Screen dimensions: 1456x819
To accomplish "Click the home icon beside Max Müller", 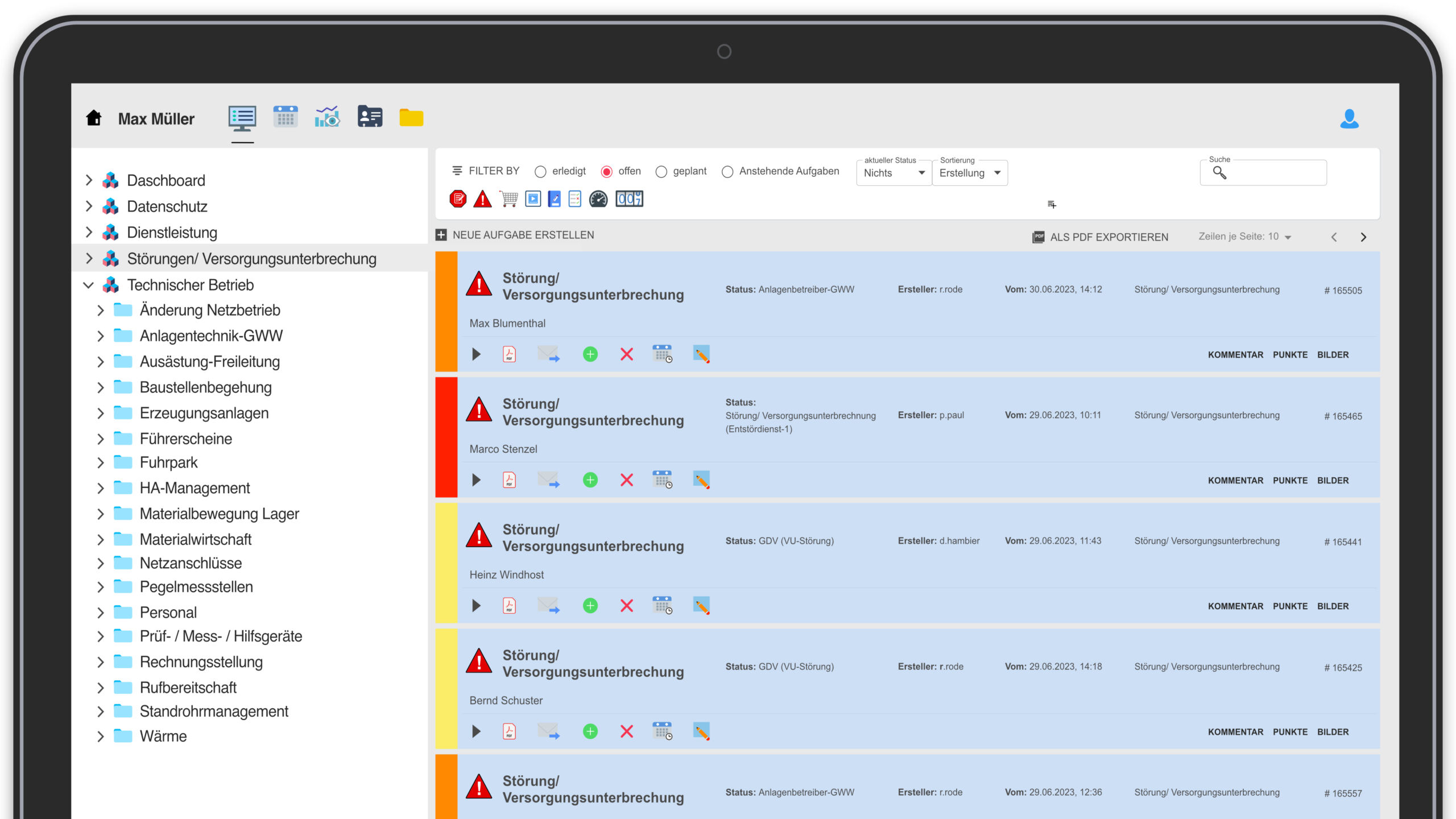I will pyautogui.click(x=94, y=118).
